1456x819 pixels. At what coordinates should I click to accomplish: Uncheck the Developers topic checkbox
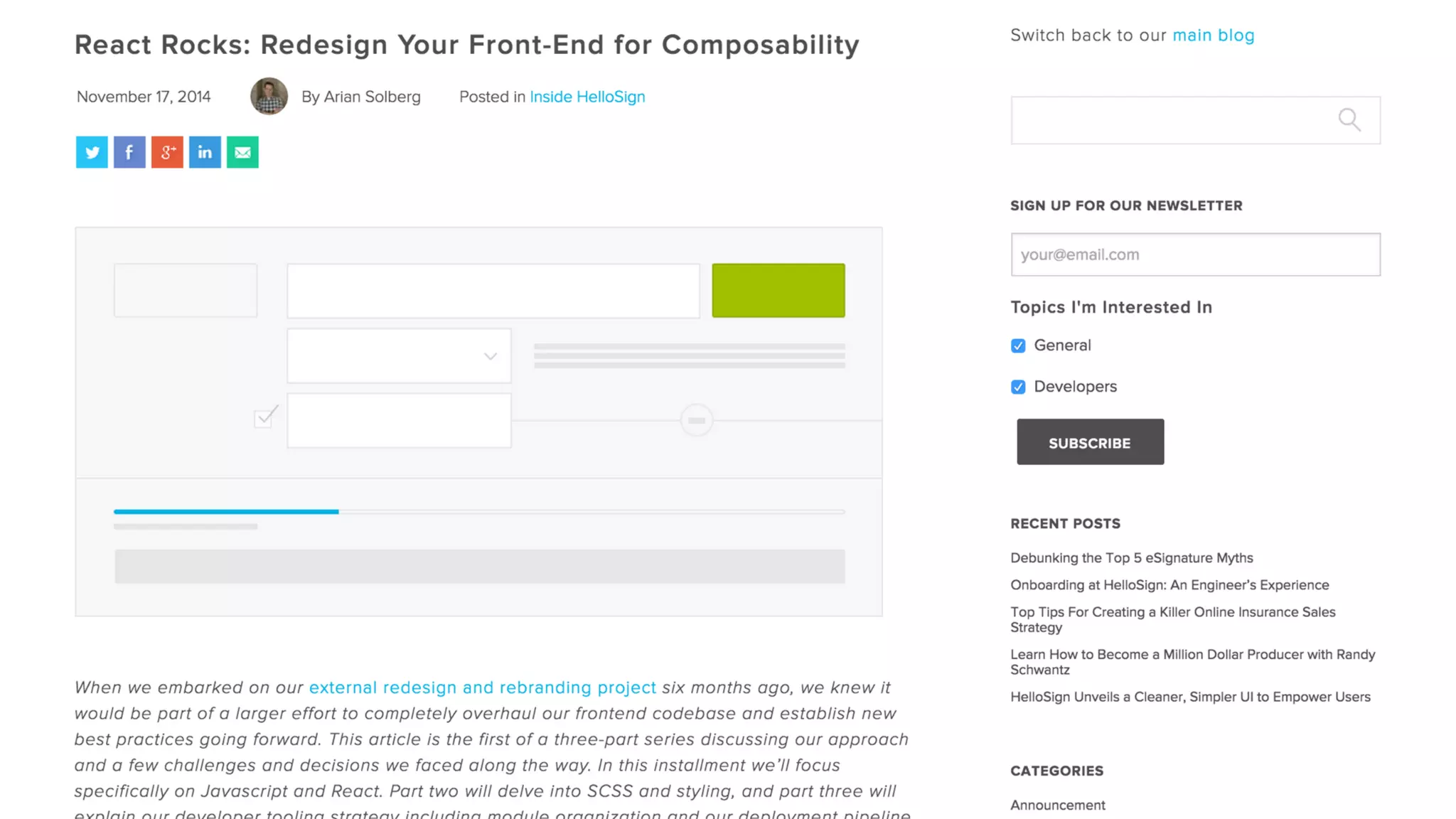pos(1018,387)
